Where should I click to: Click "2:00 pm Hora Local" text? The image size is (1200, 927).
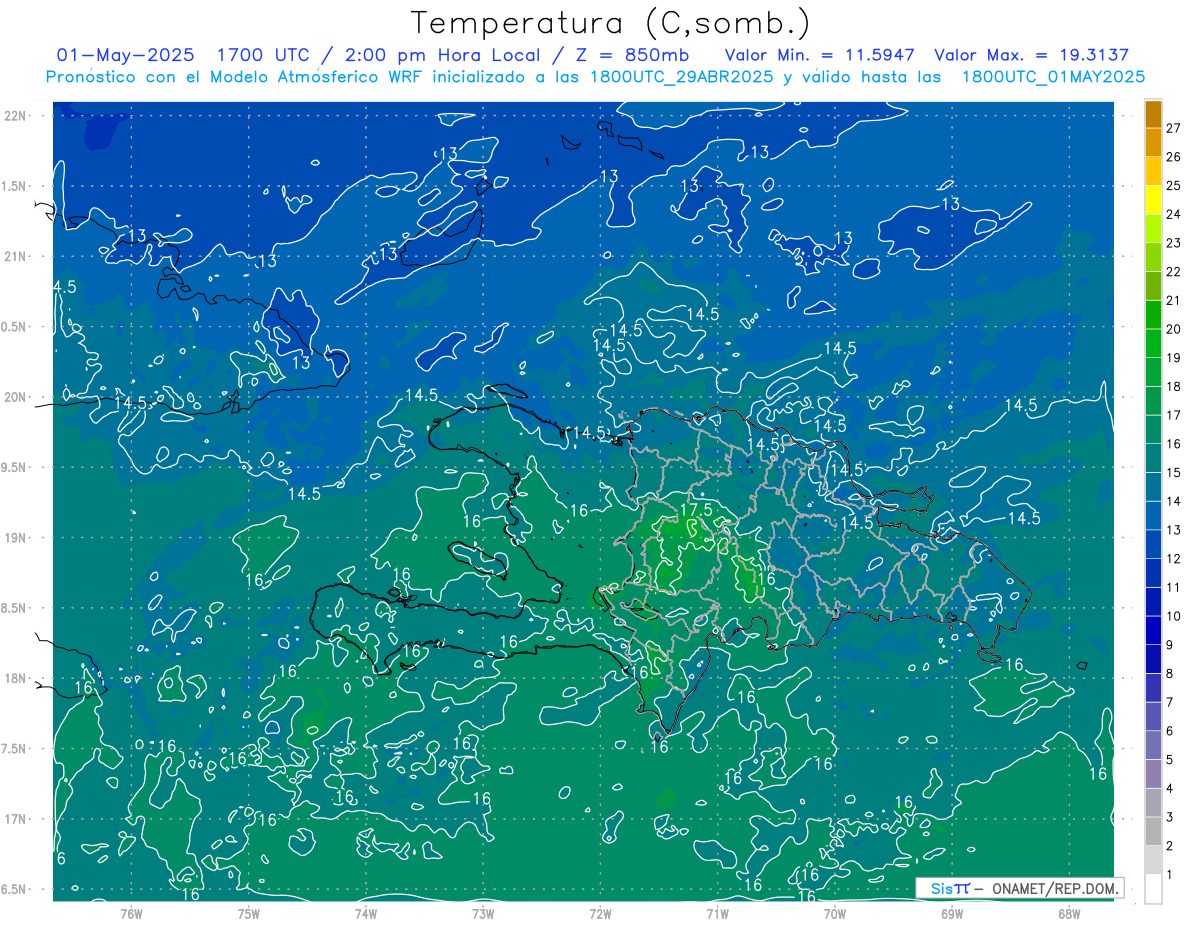(x=435, y=55)
